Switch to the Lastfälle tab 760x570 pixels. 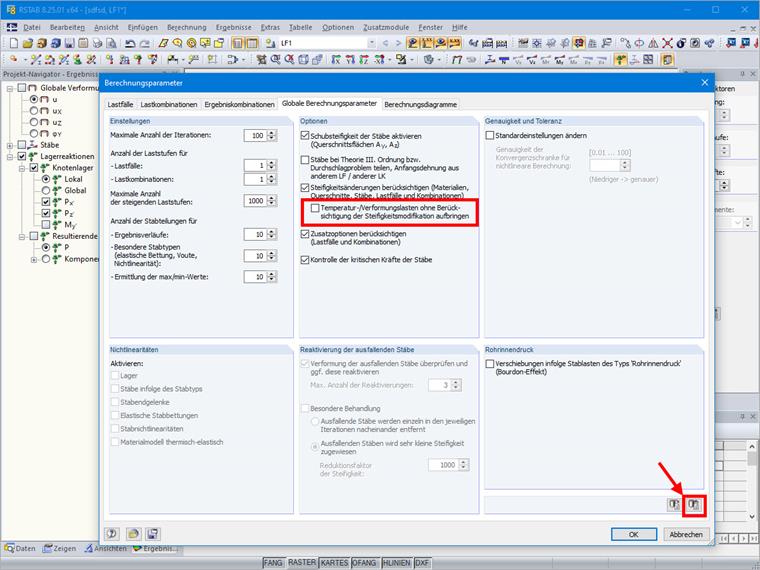120,104
